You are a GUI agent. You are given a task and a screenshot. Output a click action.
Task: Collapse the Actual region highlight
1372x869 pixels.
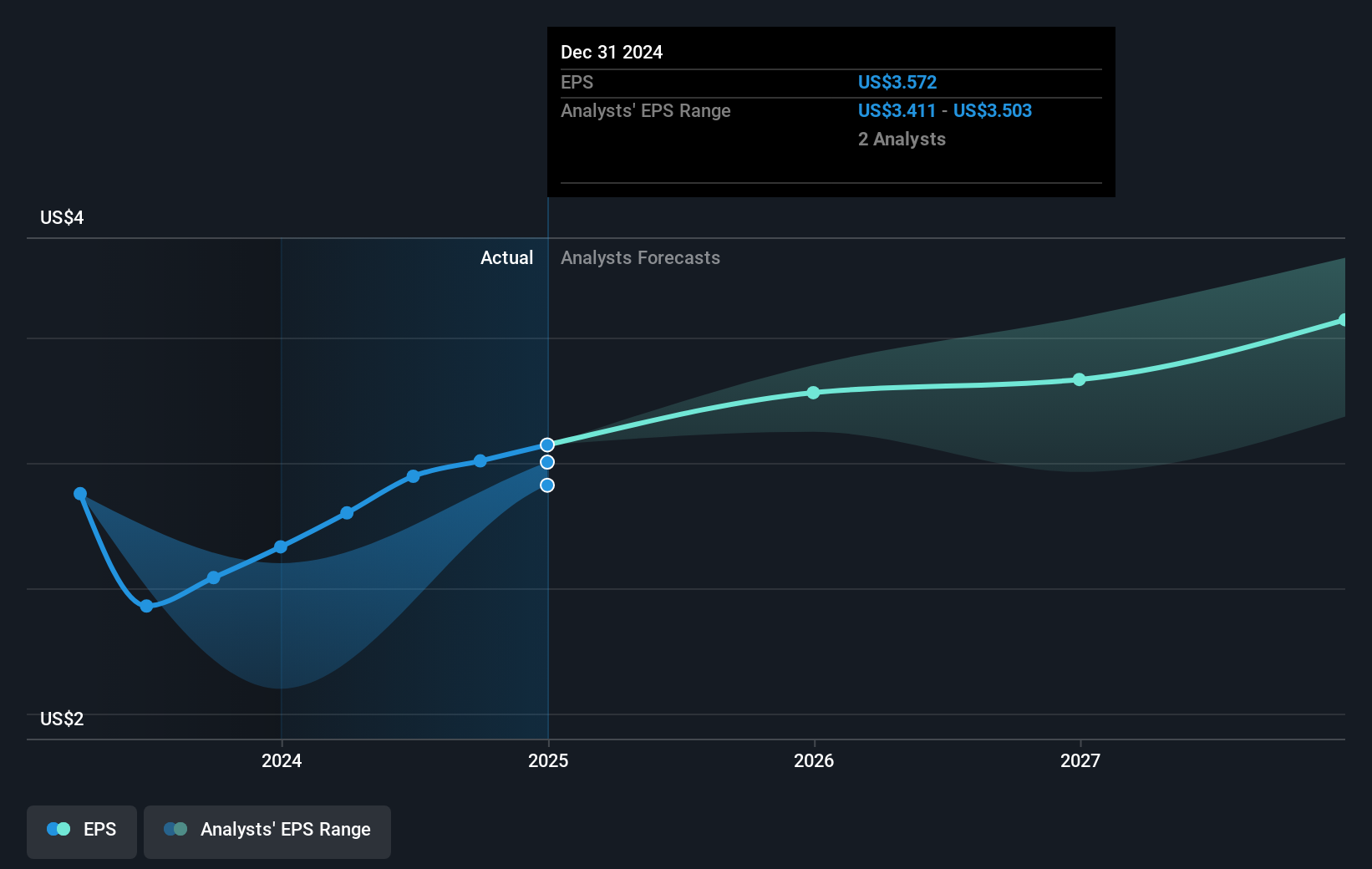(507, 257)
